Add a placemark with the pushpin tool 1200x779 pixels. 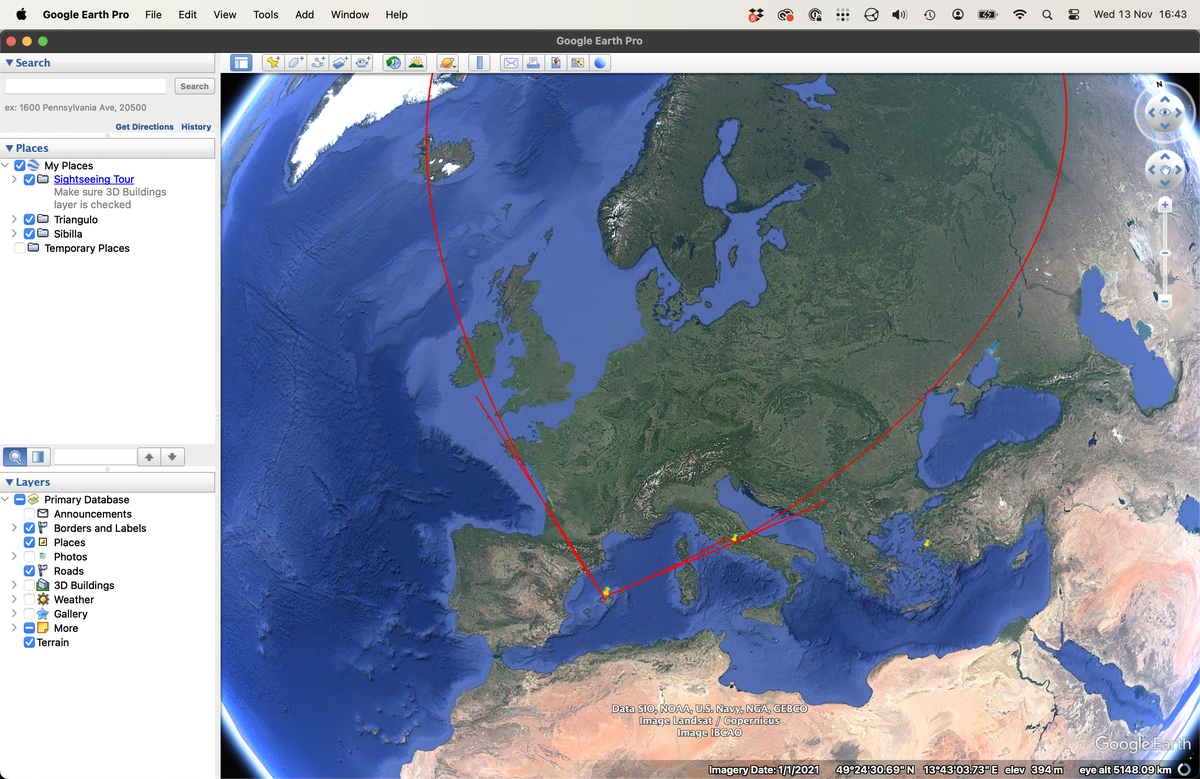pyautogui.click(x=272, y=63)
